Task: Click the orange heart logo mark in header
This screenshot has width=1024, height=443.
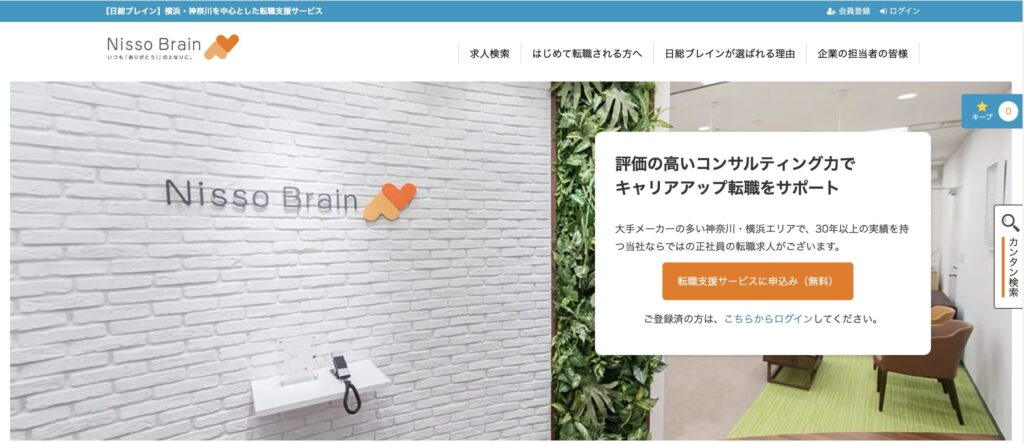Action: click(221, 47)
